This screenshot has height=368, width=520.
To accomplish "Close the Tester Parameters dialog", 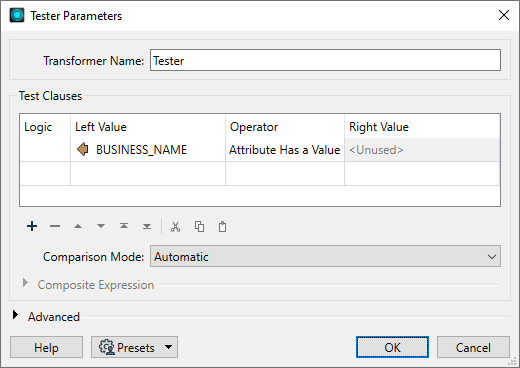I will point(504,15).
